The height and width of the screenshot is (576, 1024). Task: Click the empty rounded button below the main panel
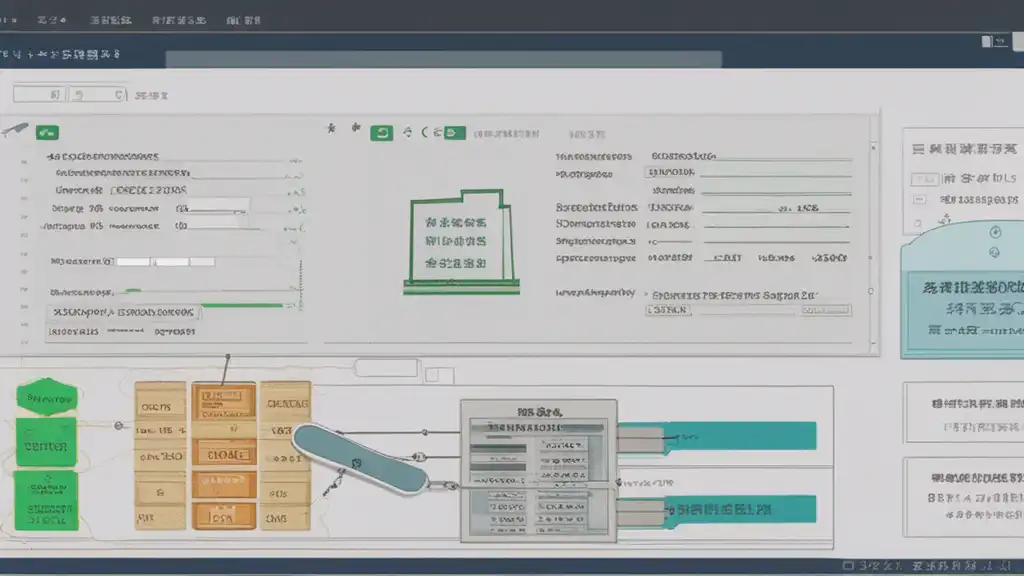pos(386,368)
